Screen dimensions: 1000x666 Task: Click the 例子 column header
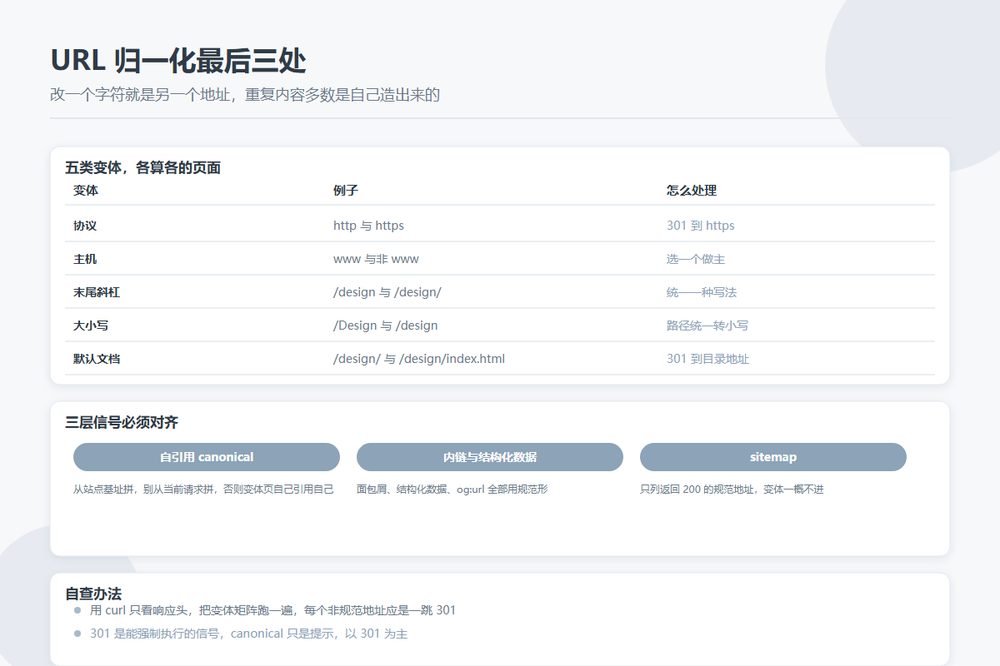click(346, 190)
